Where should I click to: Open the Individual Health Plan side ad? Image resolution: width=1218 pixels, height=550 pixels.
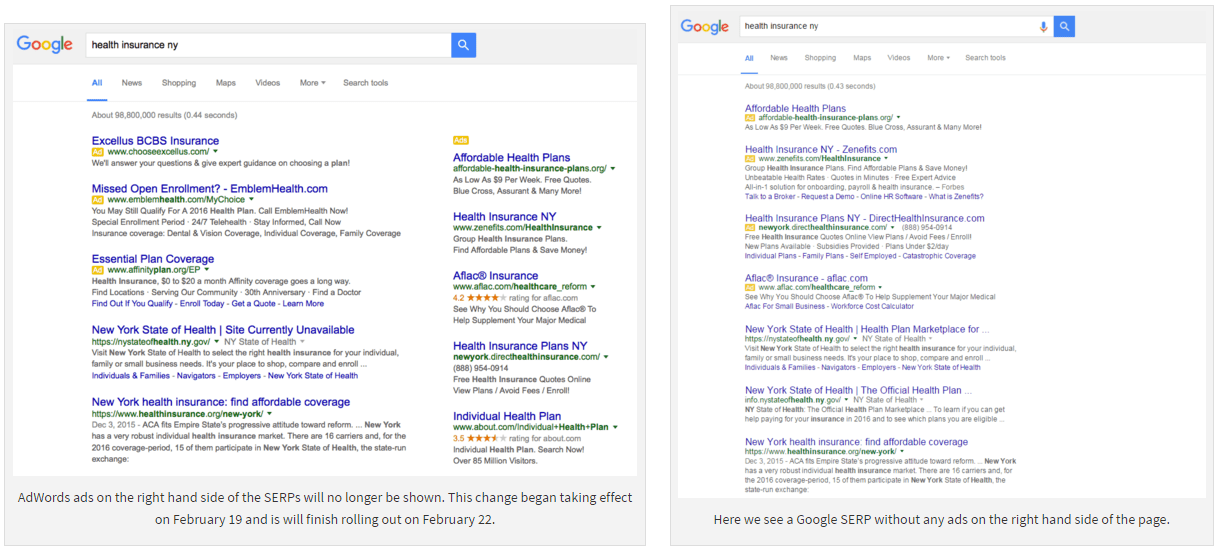point(507,416)
